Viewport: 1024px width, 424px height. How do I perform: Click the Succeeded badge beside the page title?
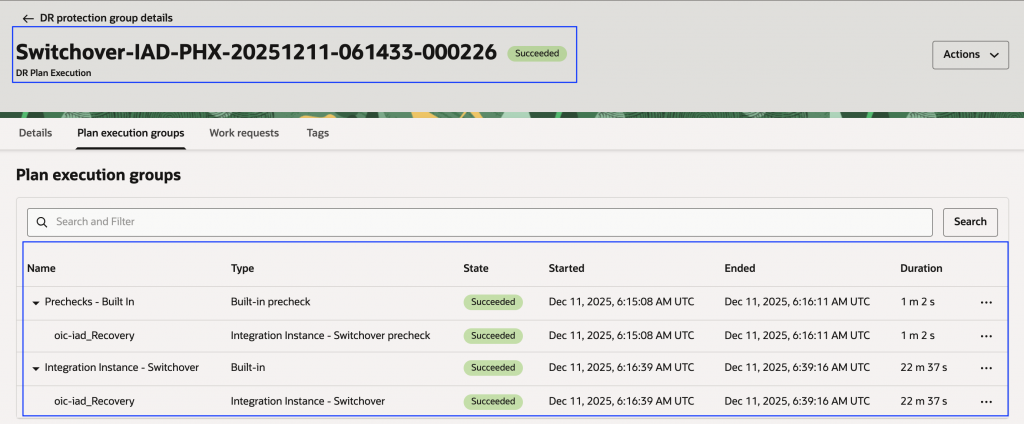537,54
